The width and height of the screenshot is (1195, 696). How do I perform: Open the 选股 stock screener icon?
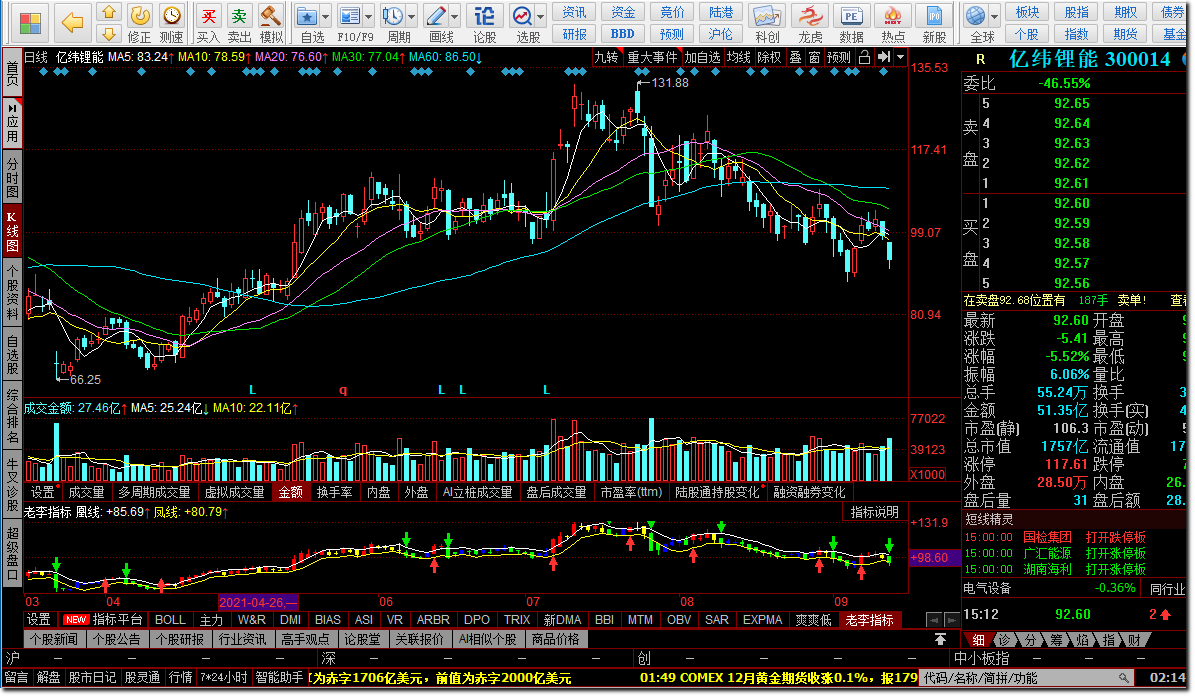click(x=522, y=16)
